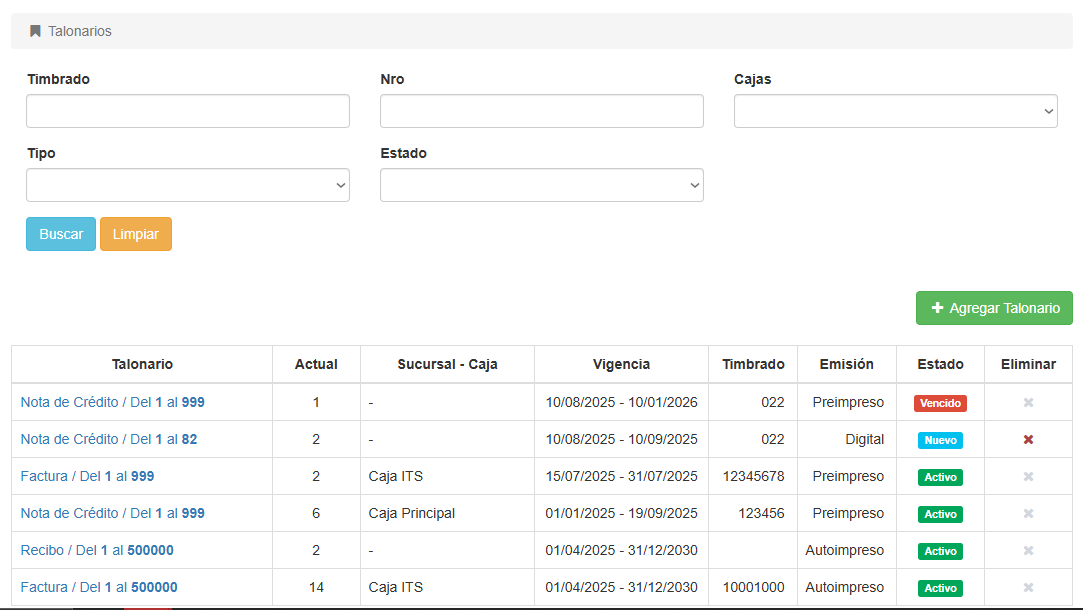Click delete X on the Recibo row

click(x=1028, y=551)
